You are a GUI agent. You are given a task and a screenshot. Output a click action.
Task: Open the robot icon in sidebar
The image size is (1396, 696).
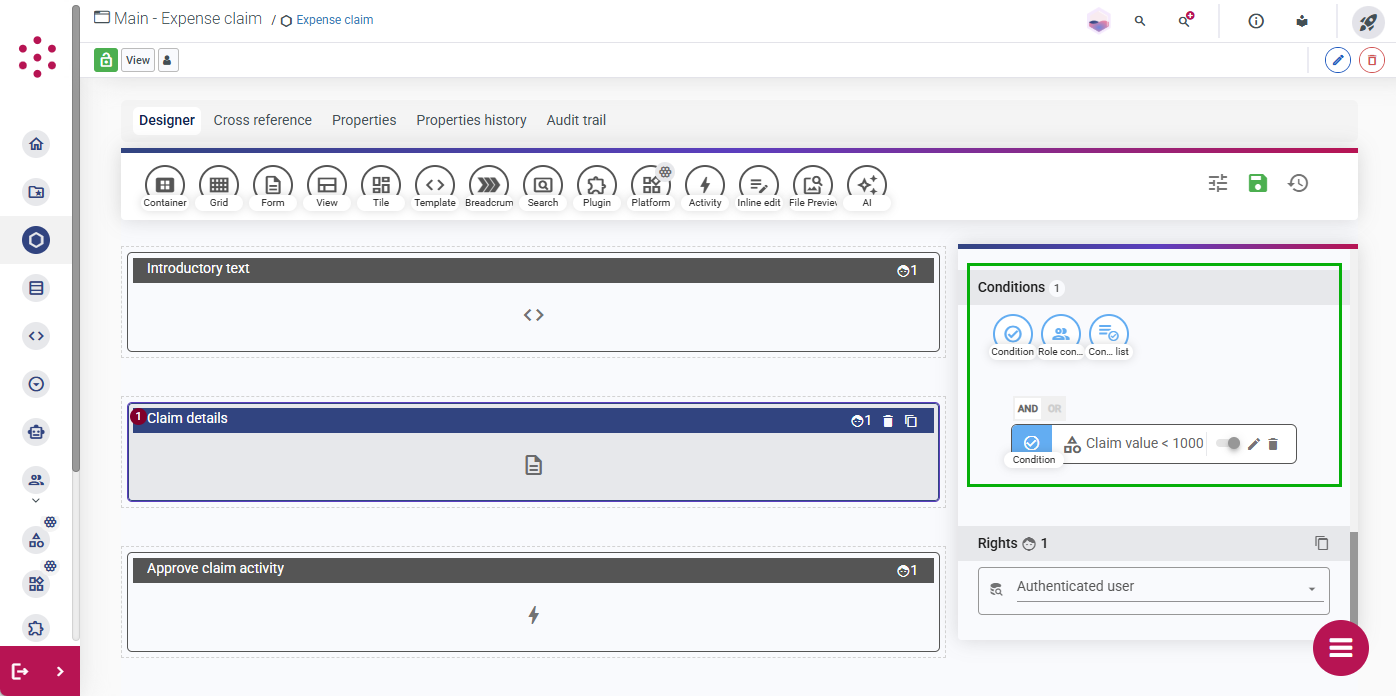(37, 432)
